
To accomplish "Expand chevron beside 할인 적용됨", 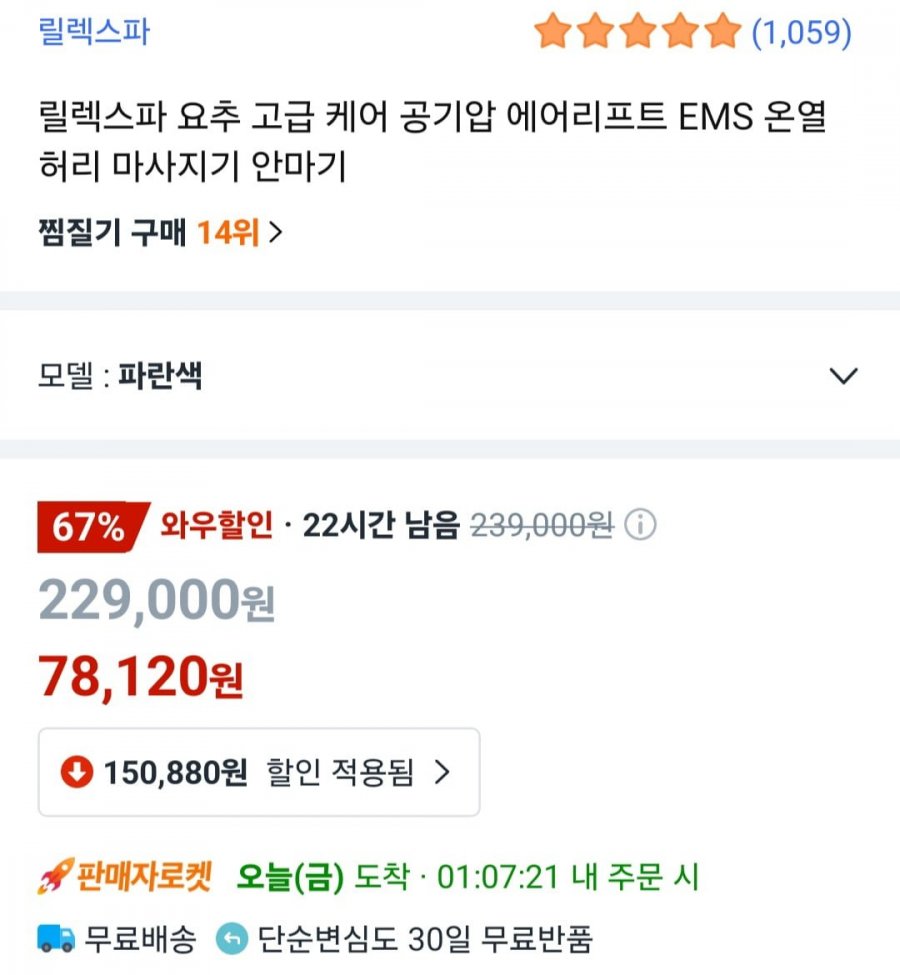I will 442,772.
